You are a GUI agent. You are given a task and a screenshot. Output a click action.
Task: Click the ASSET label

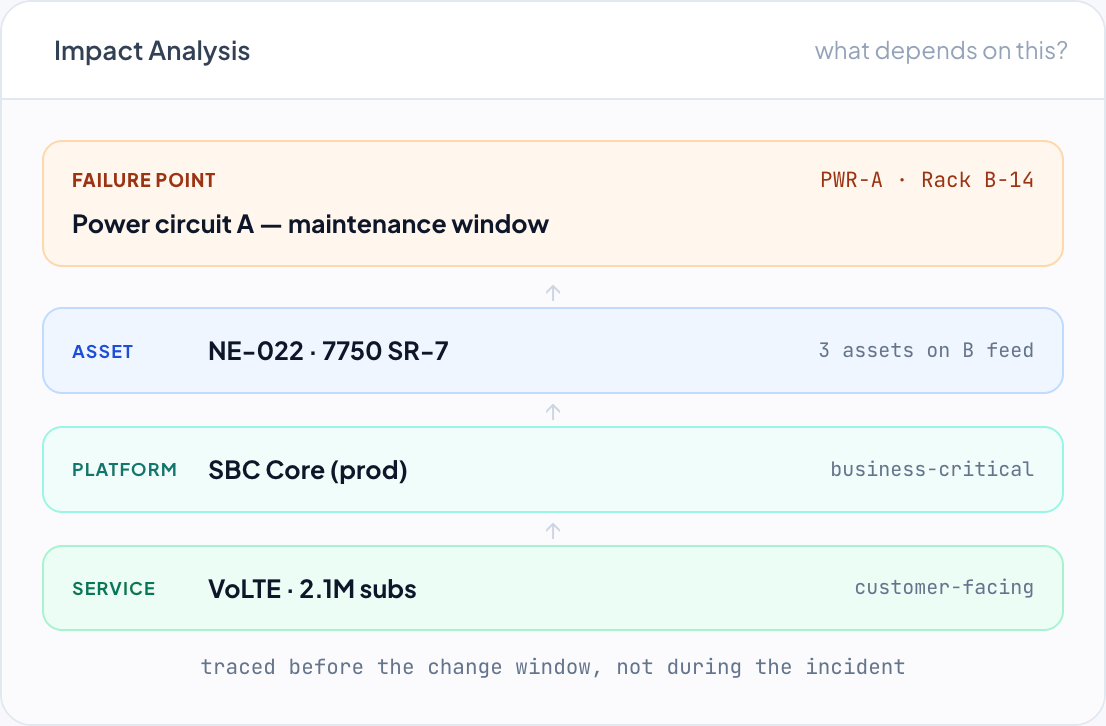click(102, 351)
